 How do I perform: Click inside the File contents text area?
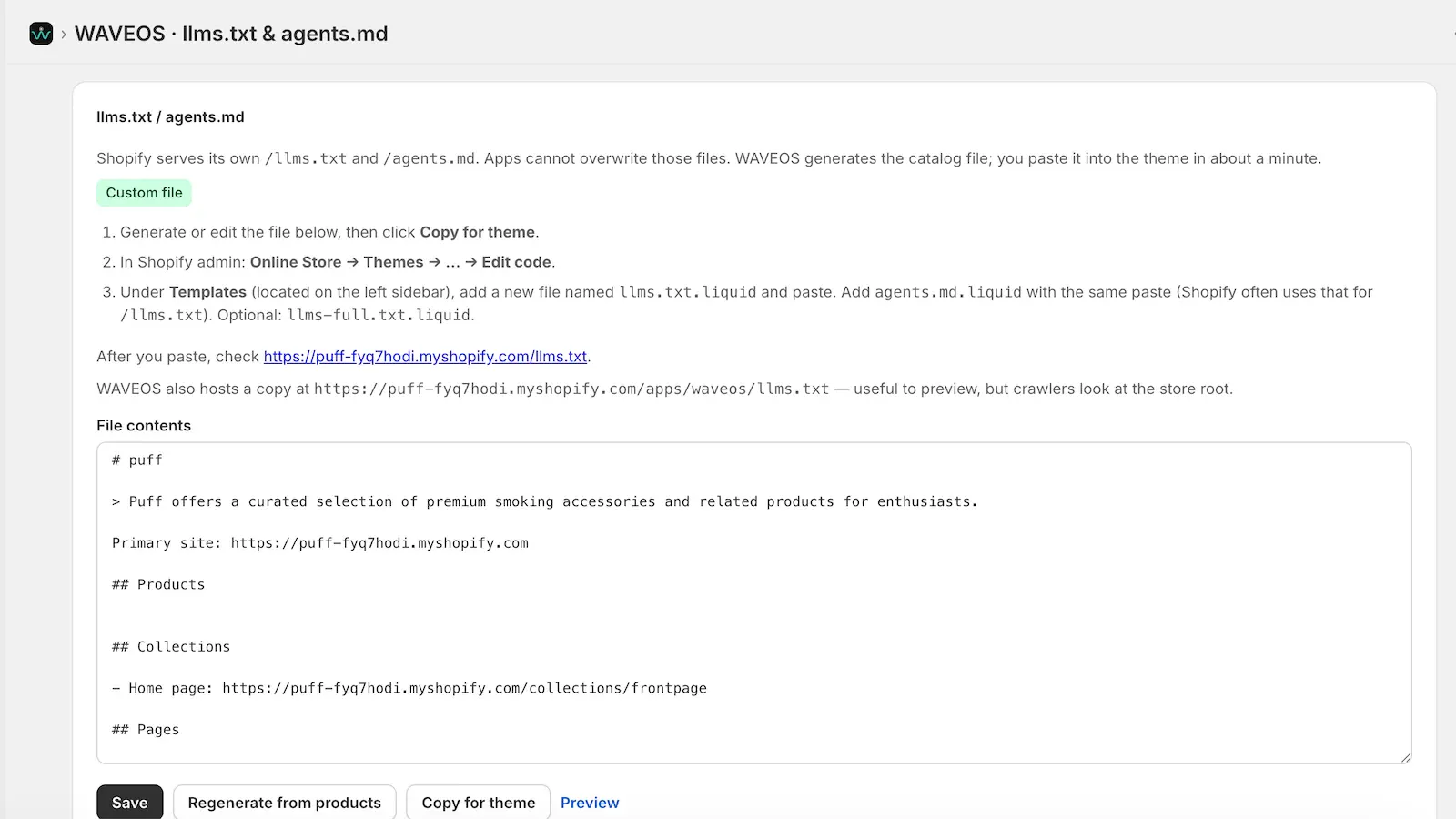coord(753,602)
